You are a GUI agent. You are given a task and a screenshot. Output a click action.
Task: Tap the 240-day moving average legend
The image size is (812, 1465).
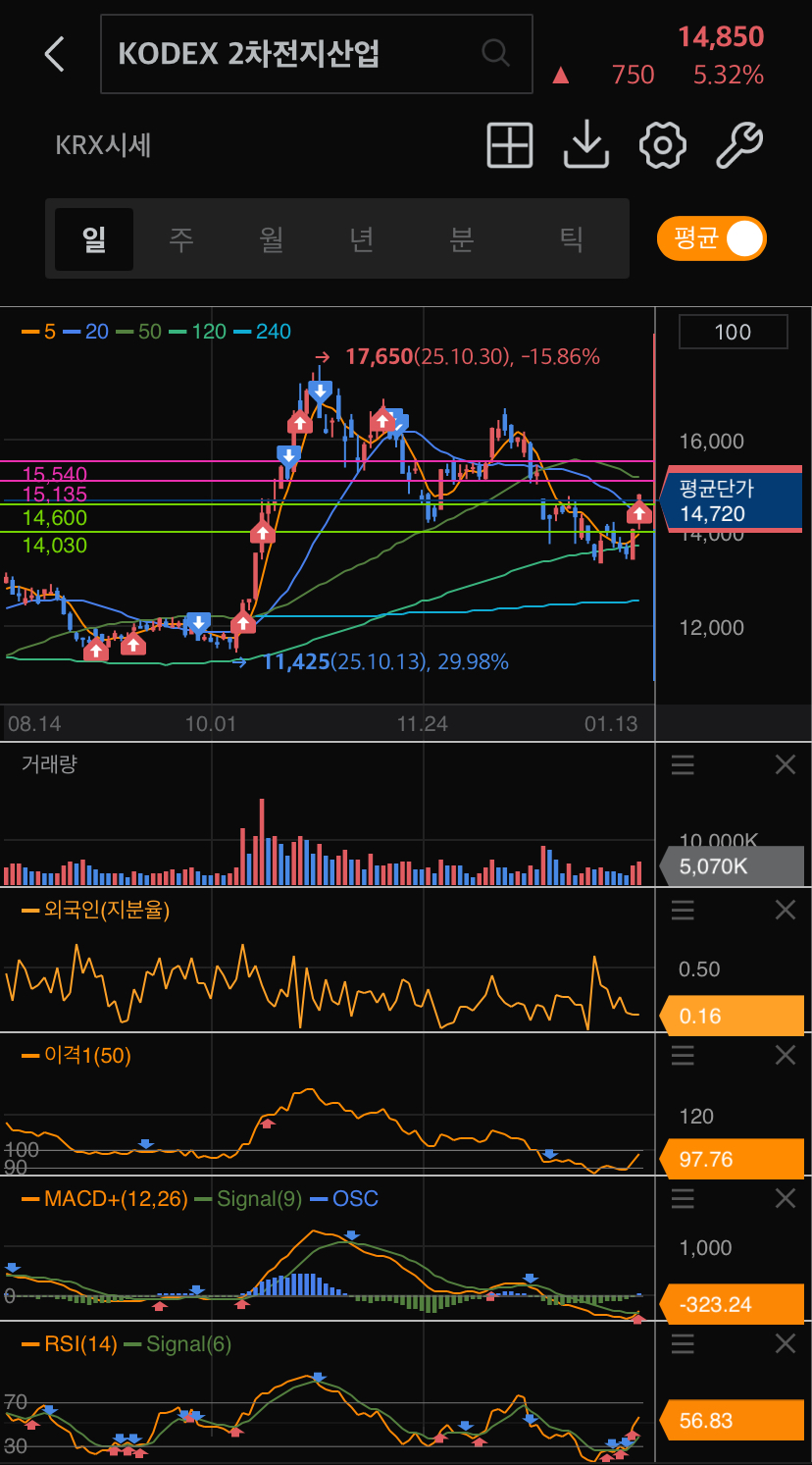[x=262, y=332]
